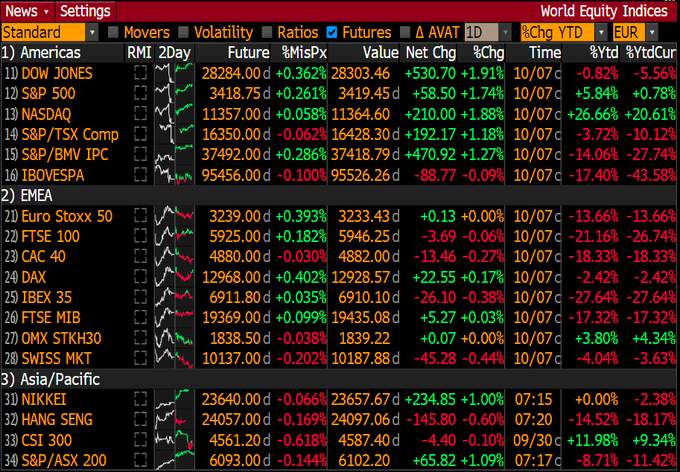Toggle the RMI box for HANG SENG
The width and height of the screenshot is (680, 472).
140,420
